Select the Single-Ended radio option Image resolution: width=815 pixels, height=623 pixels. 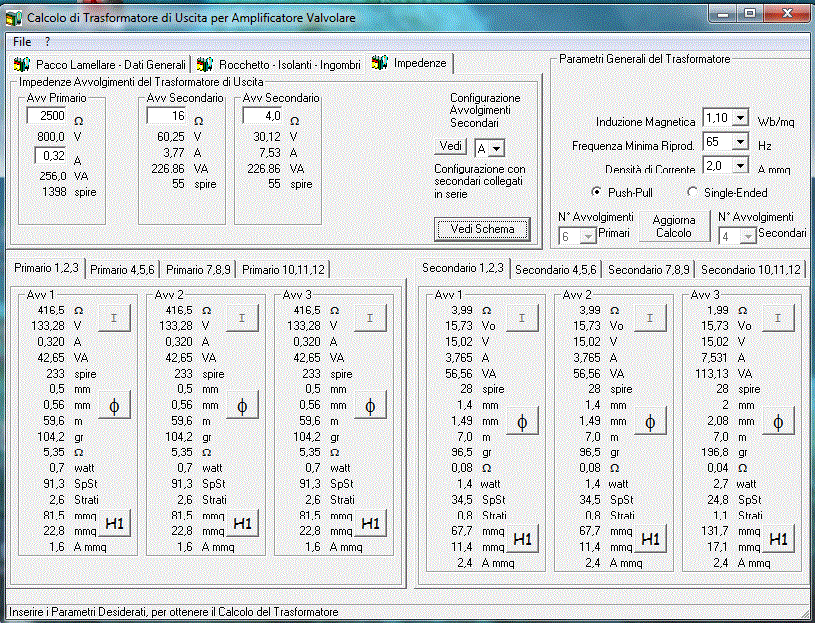[x=693, y=192]
